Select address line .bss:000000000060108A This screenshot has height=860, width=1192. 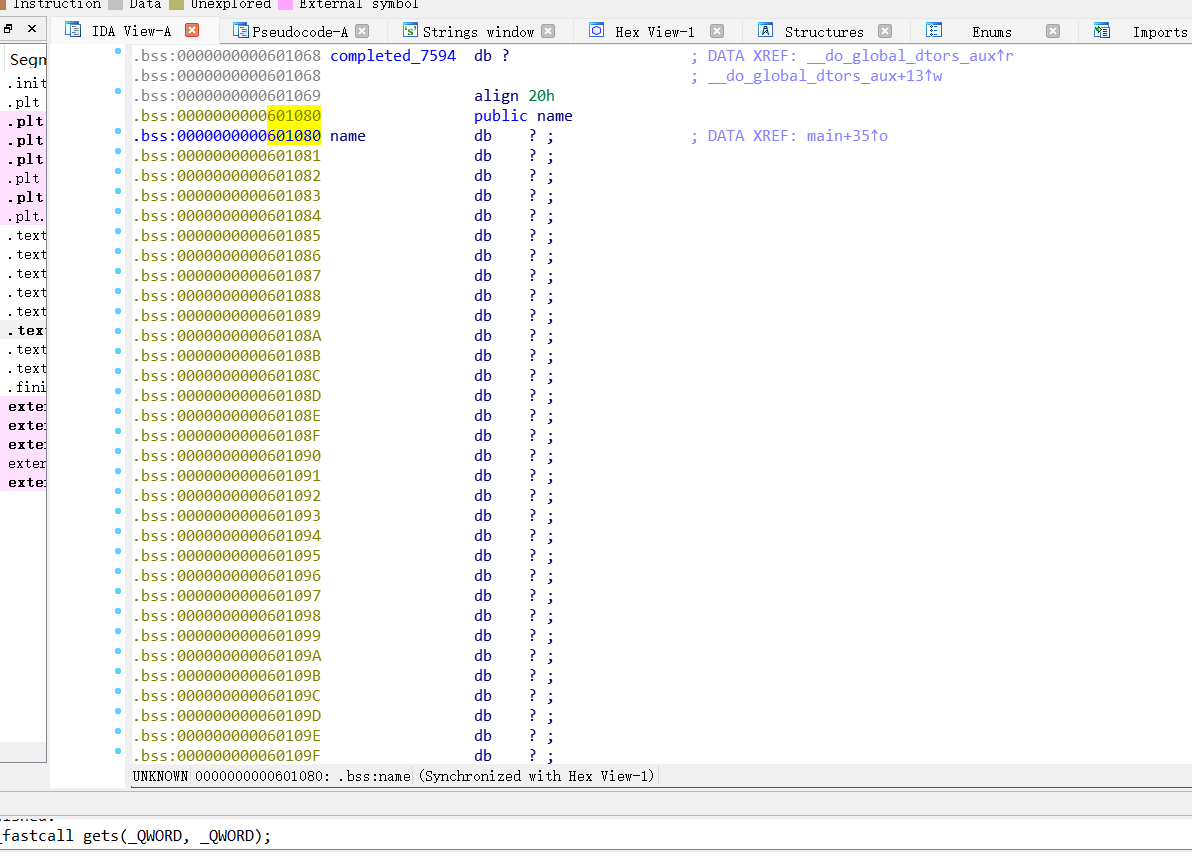[227, 336]
